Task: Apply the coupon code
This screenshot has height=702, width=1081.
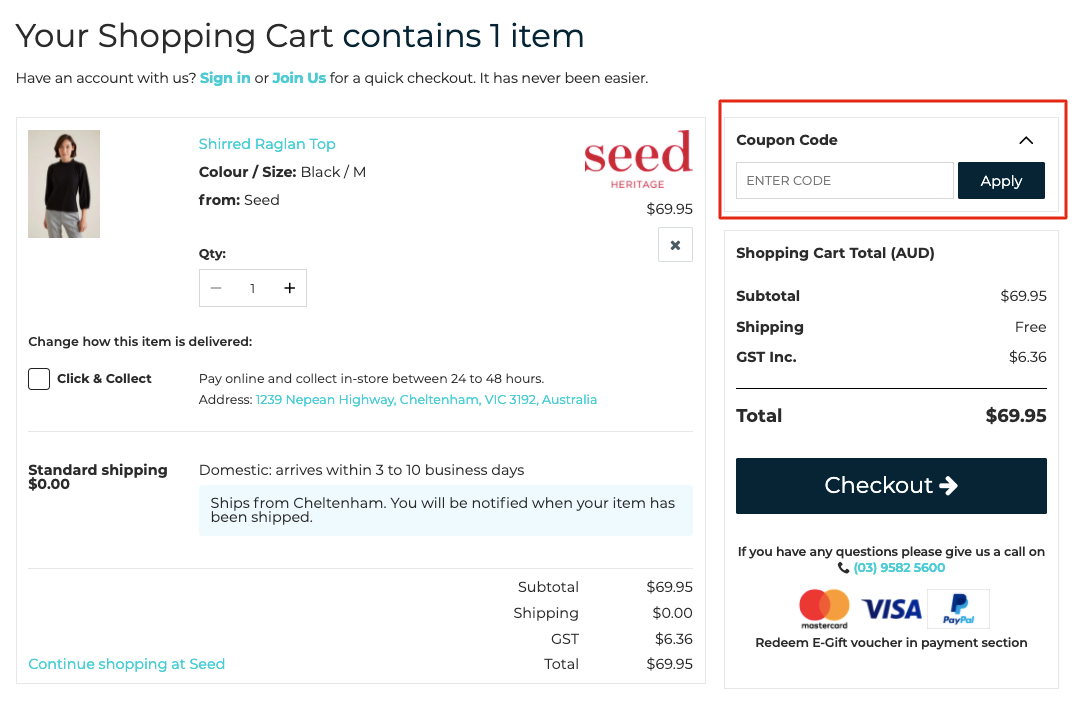Action: tap(1001, 181)
